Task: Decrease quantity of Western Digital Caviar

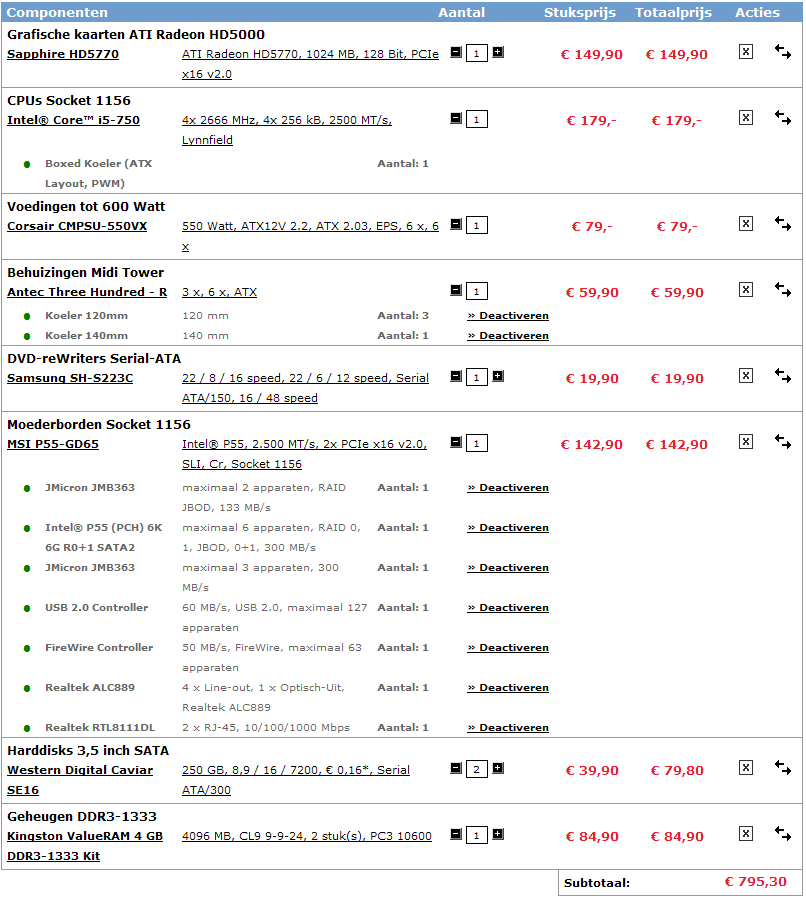Action: 456,769
